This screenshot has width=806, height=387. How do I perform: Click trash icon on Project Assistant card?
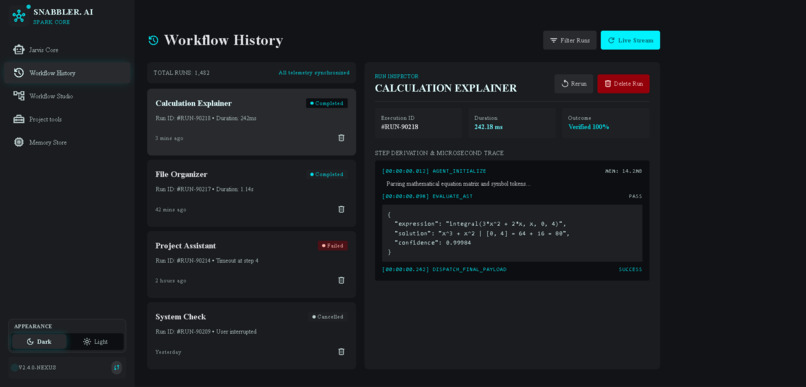[341, 280]
